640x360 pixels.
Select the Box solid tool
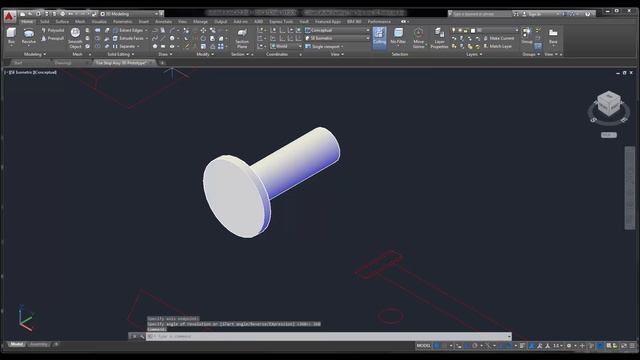[11, 36]
